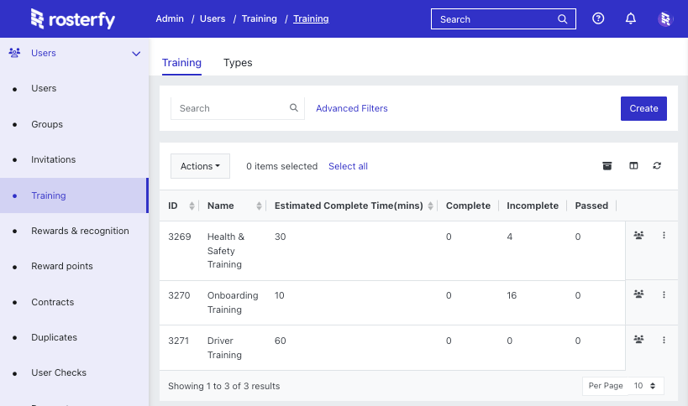The width and height of the screenshot is (688, 406).
Task: Go to first Training breadcrumb
Action: click(x=259, y=19)
